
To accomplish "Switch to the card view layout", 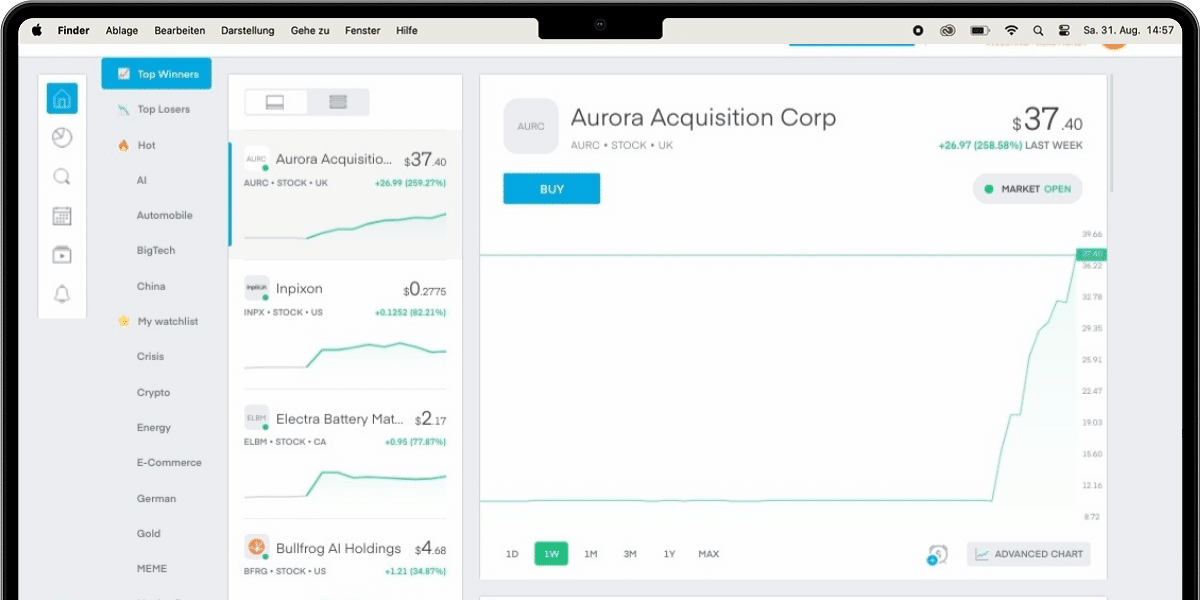I will [275, 102].
